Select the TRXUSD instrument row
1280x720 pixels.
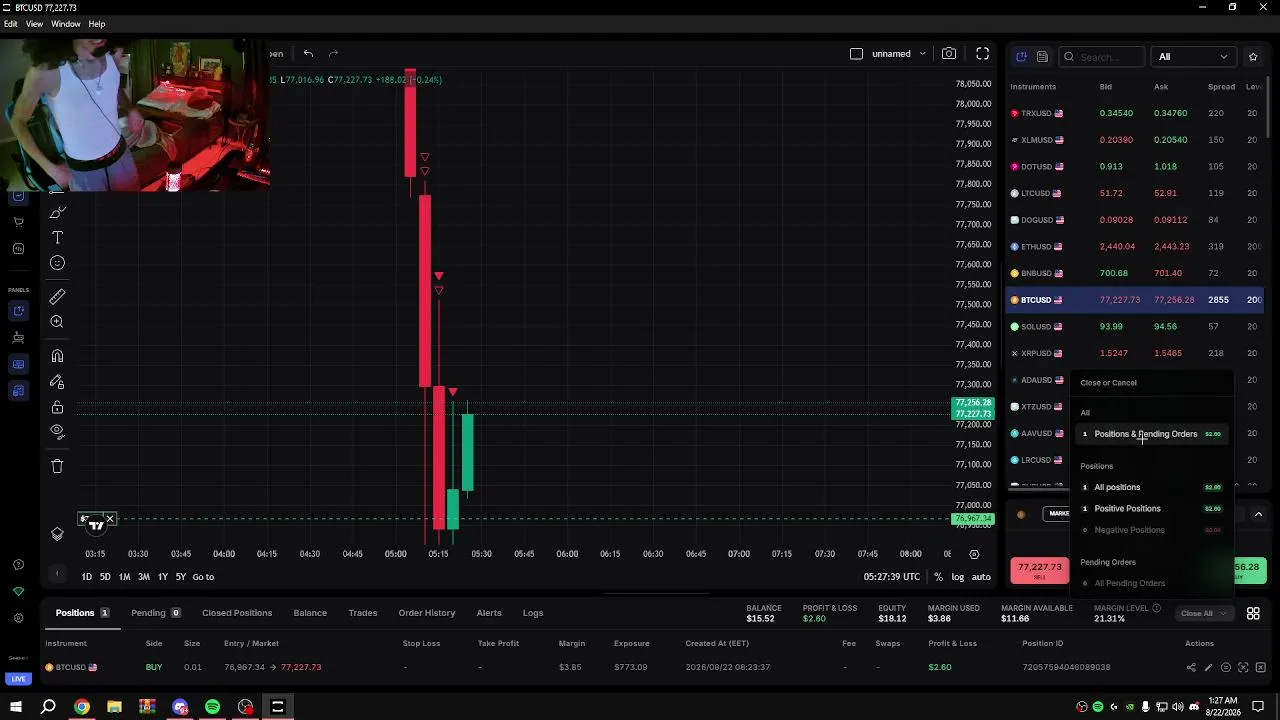(x=1135, y=113)
